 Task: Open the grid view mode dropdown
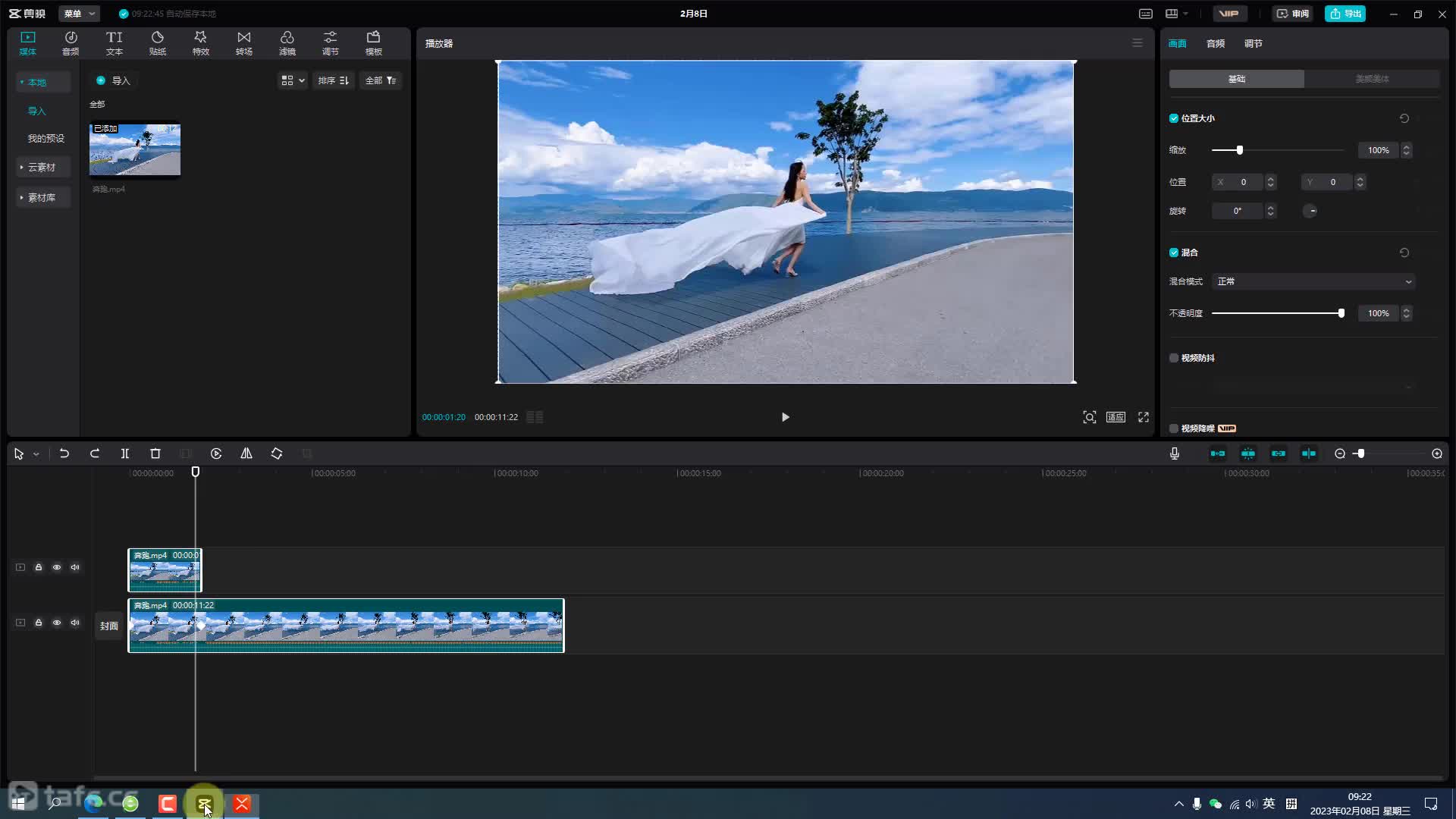(293, 80)
